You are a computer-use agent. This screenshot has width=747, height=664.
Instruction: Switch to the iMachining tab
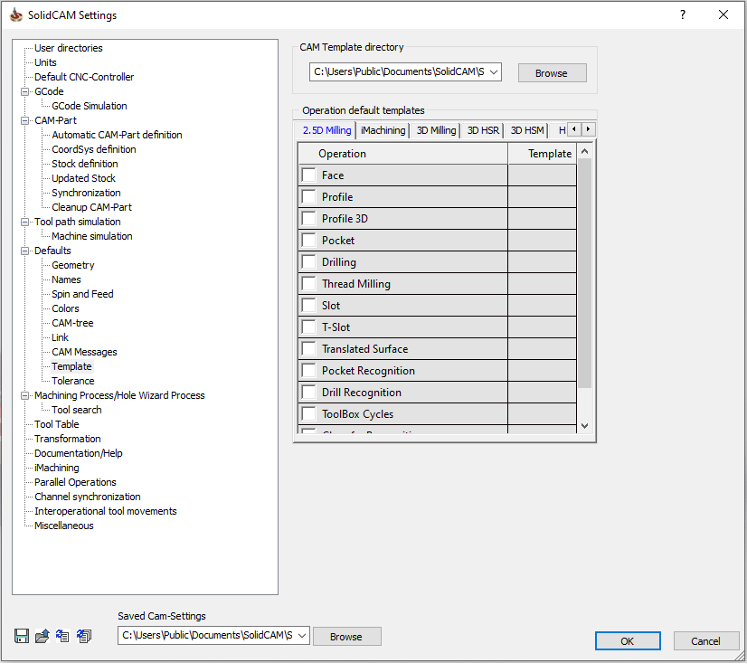pos(383,130)
